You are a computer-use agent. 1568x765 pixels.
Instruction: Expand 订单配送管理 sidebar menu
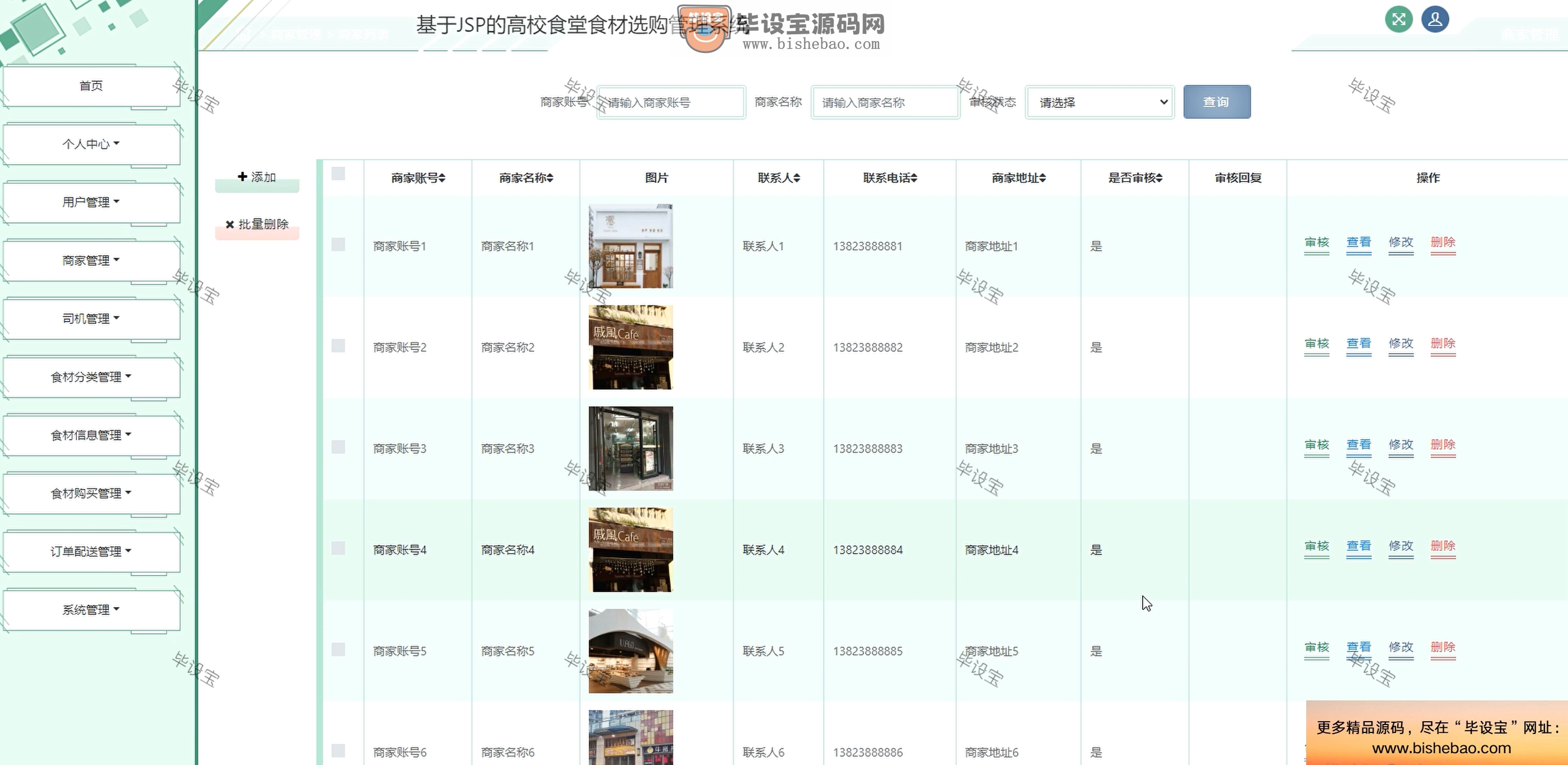[92, 551]
